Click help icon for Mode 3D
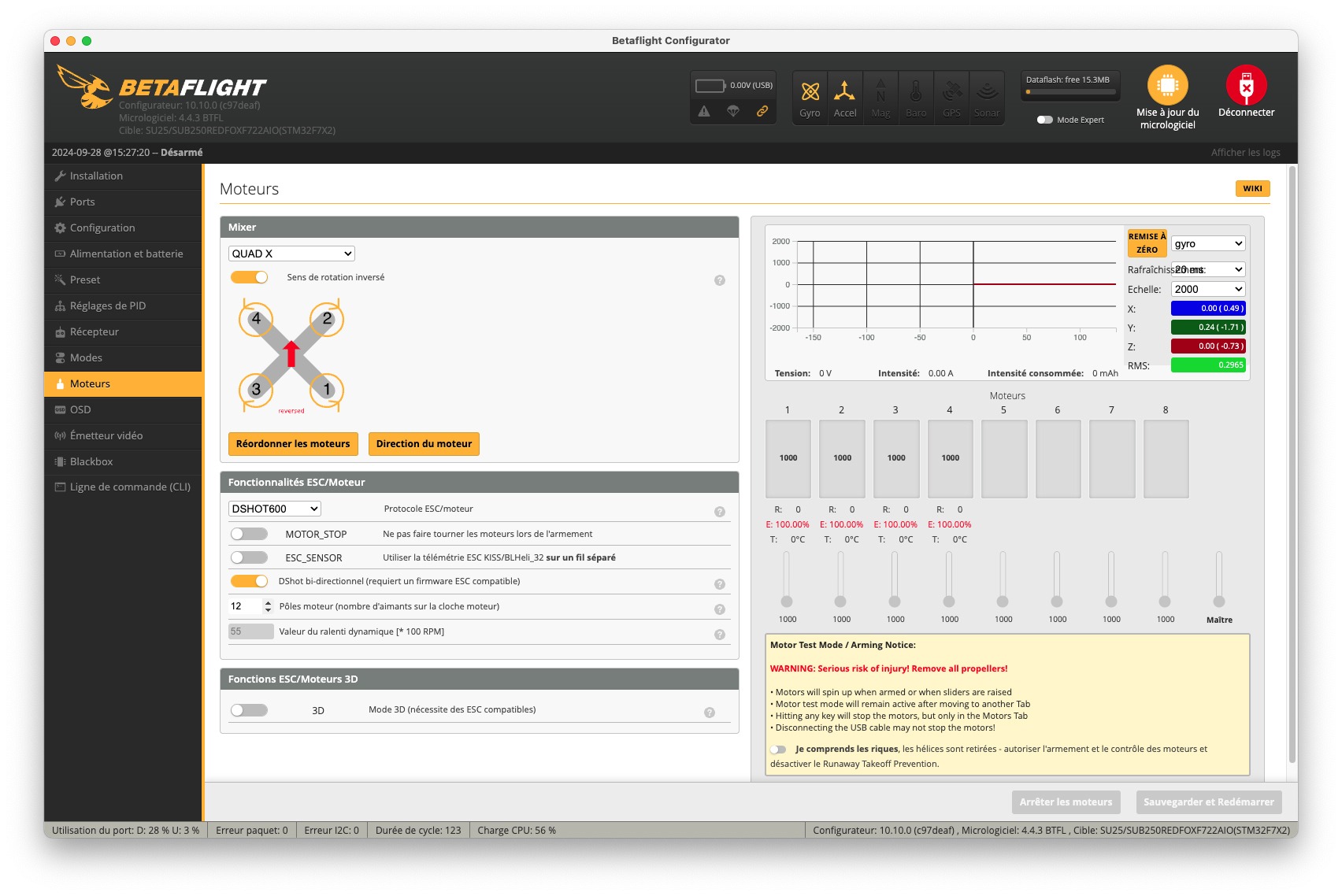This screenshot has width=1342, height=896. [709, 713]
